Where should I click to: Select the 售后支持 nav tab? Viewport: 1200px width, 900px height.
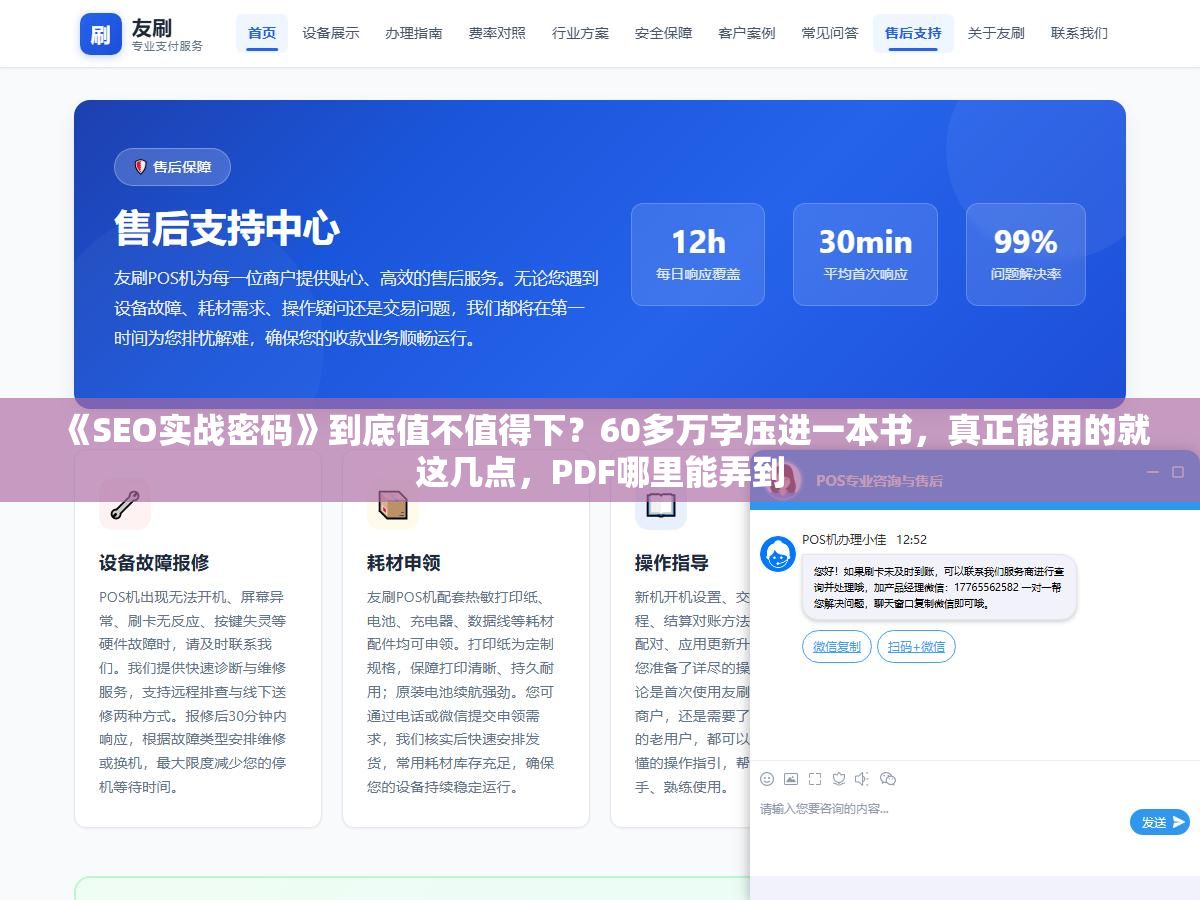pos(913,33)
